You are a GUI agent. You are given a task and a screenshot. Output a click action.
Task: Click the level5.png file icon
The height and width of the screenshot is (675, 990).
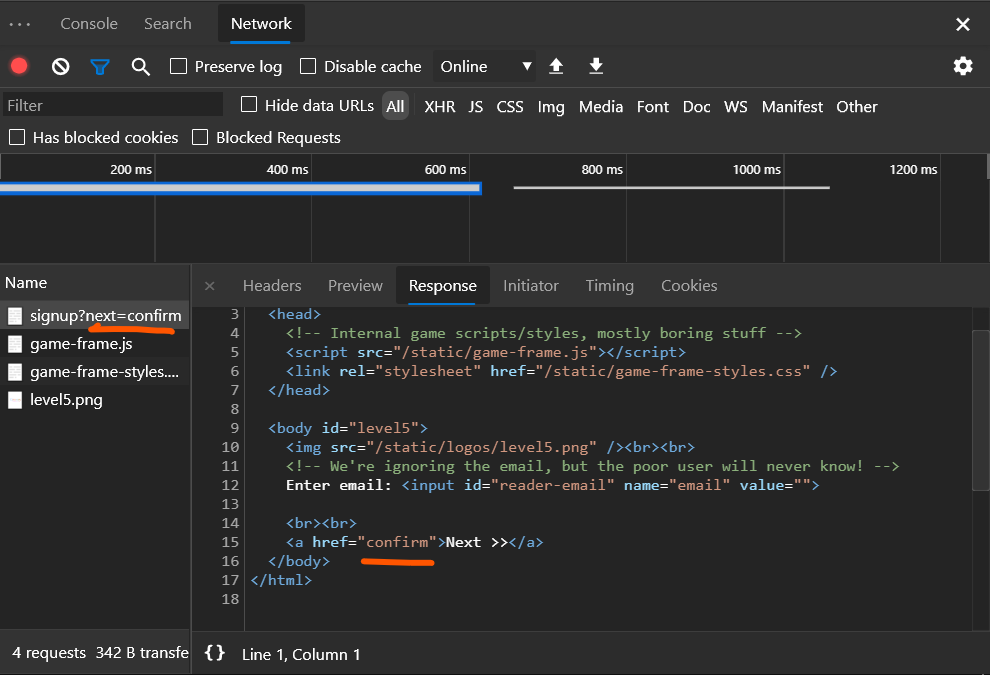15,400
